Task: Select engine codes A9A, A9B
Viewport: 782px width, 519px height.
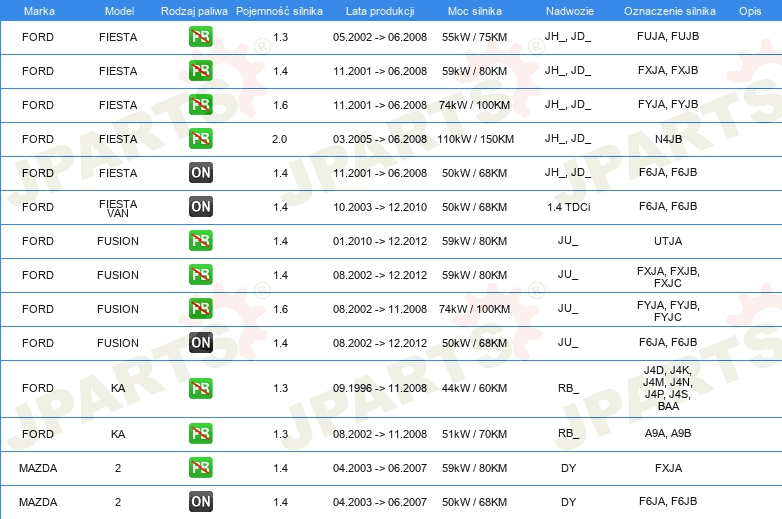Action: click(668, 433)
